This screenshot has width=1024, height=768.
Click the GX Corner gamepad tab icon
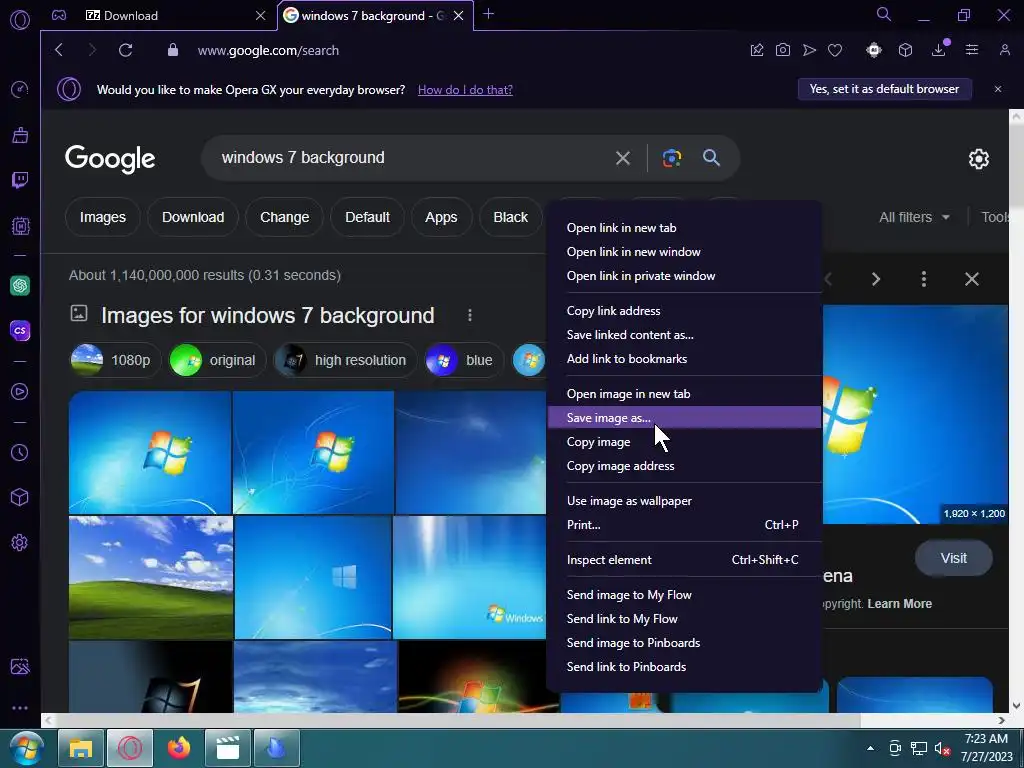(x=59, y=15)
